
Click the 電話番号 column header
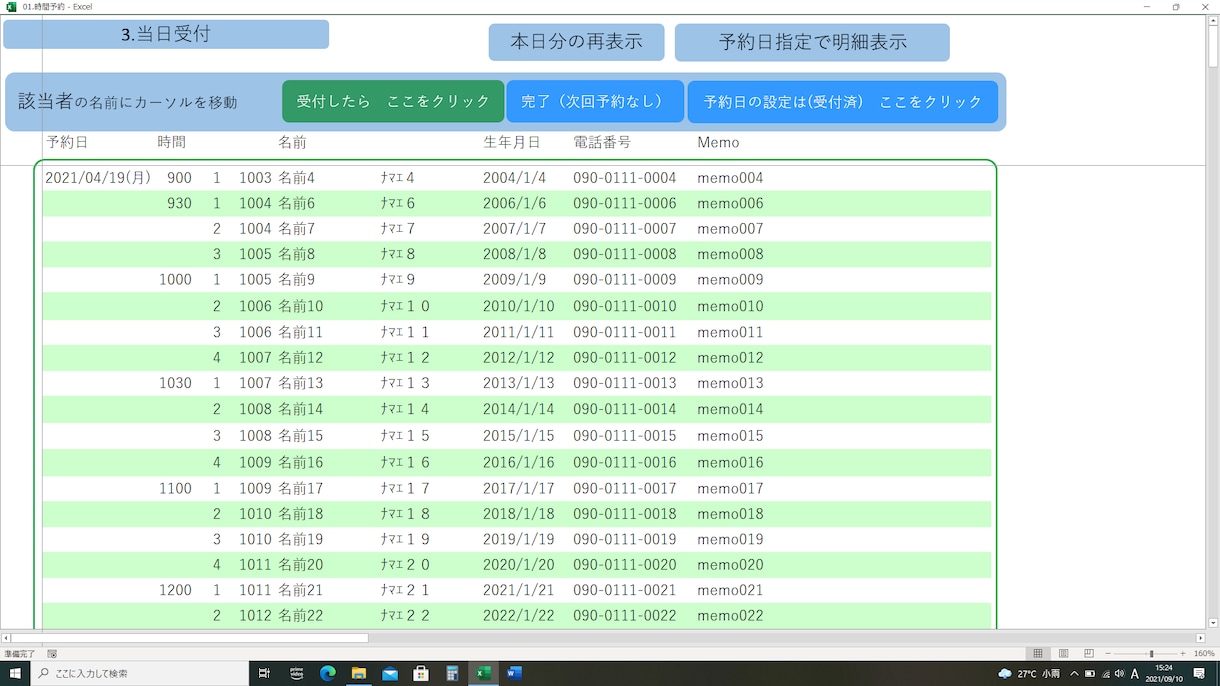(602, 142)
